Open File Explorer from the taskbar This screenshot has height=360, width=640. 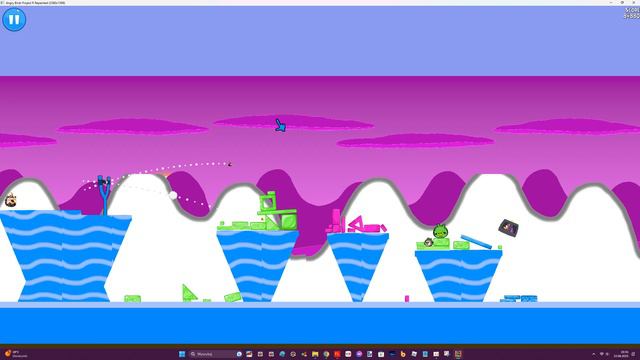315,354
